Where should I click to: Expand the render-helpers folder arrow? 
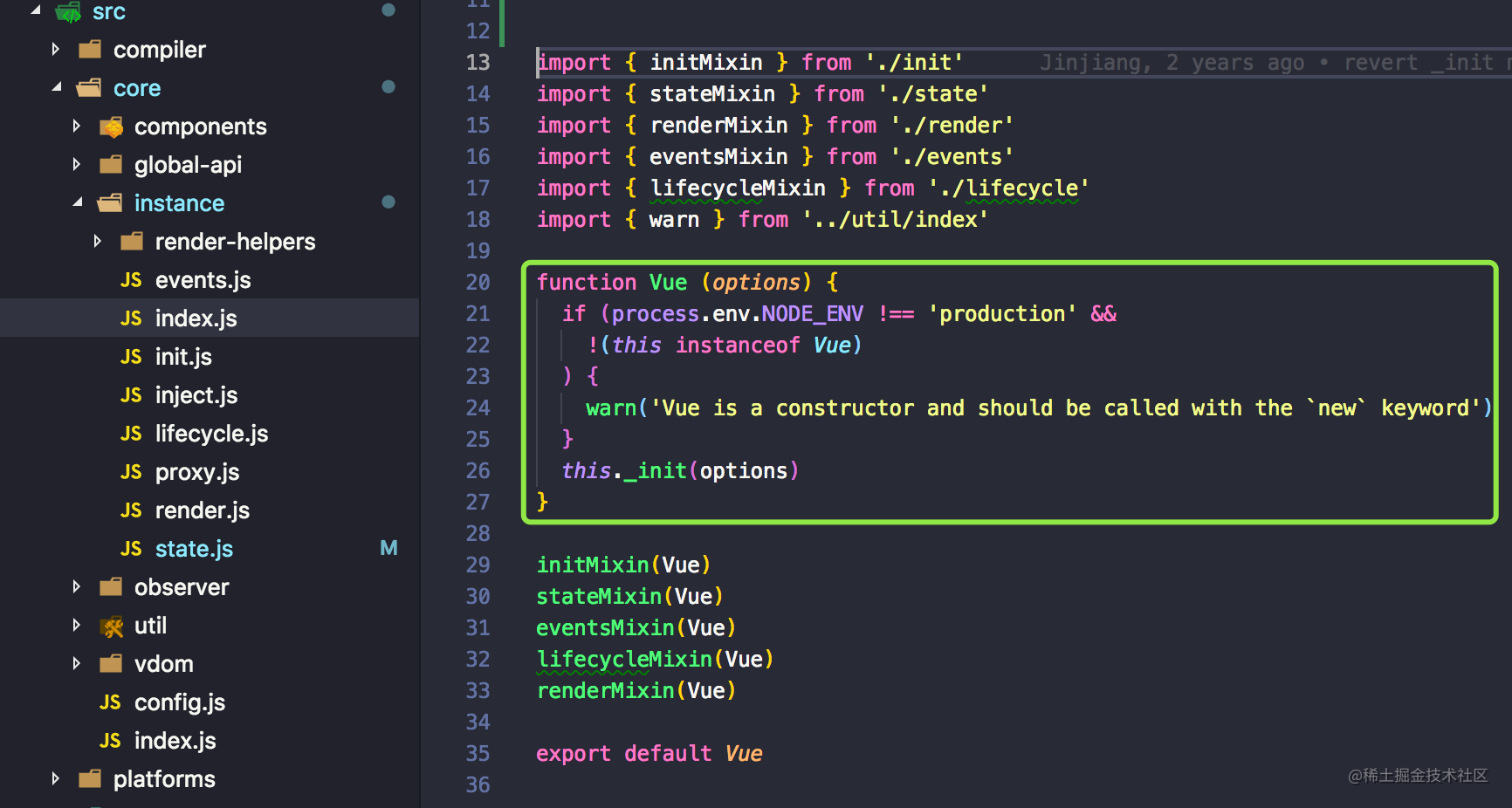coord(98,241)
